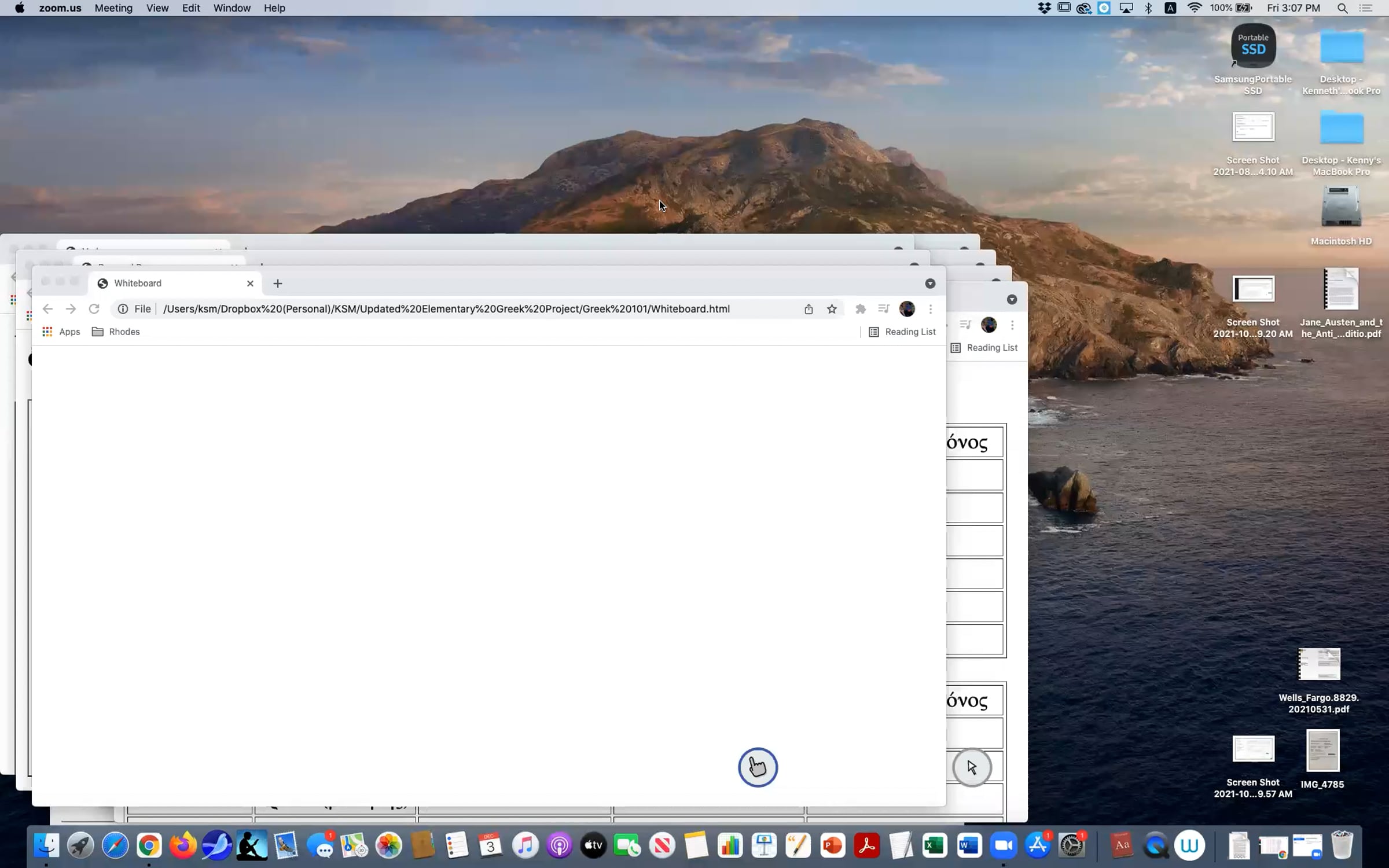Open the zoom.us application menu
The width and height of the screenshot is (1389, 868).
click(60, 8)
